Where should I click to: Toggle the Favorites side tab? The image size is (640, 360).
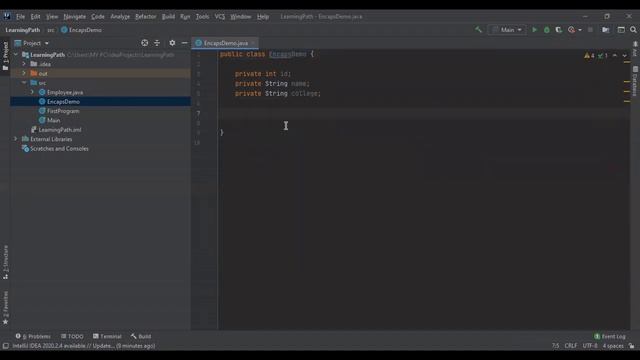coord(5,308)
